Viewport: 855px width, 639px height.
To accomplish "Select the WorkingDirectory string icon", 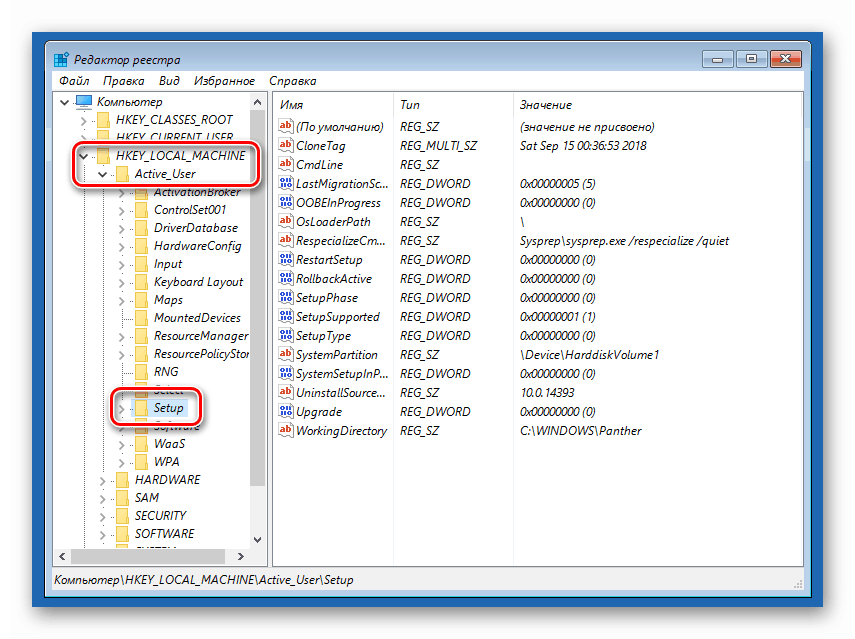I will coord(286,430).
